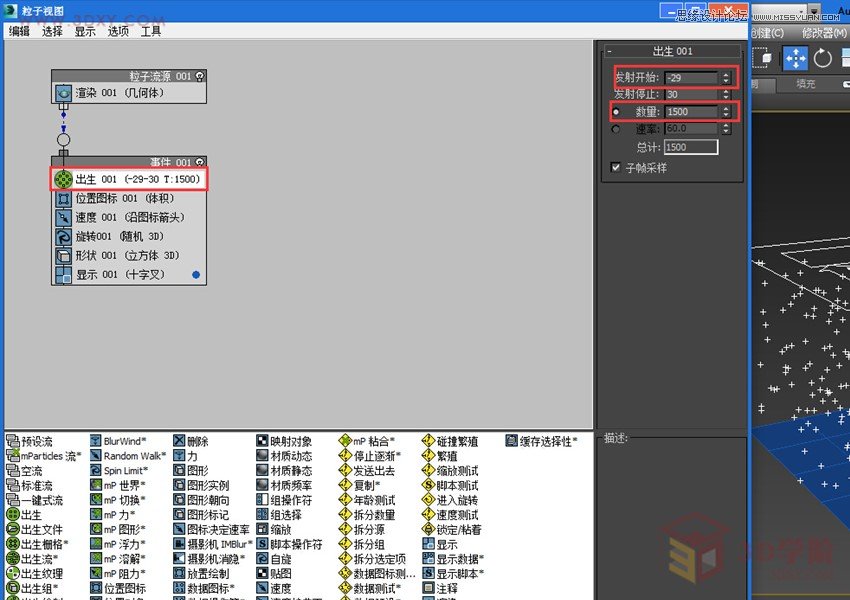850x600 pixels.
Task: Choose the 碰撞繁殖 test from the depot
Action: tap(428, 441)
